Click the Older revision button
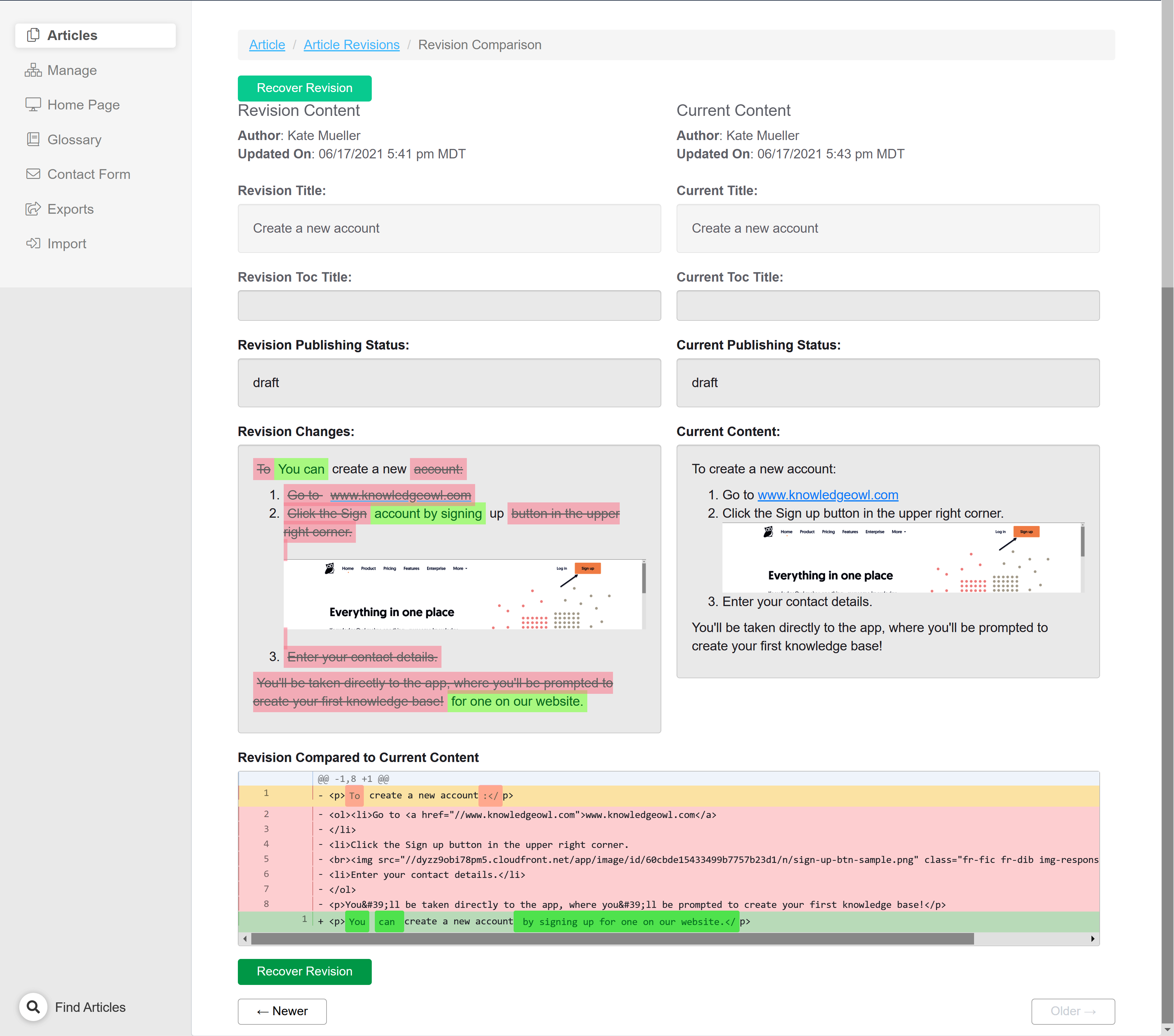1174x1036 pixels. click(x=1072, y=1011)
